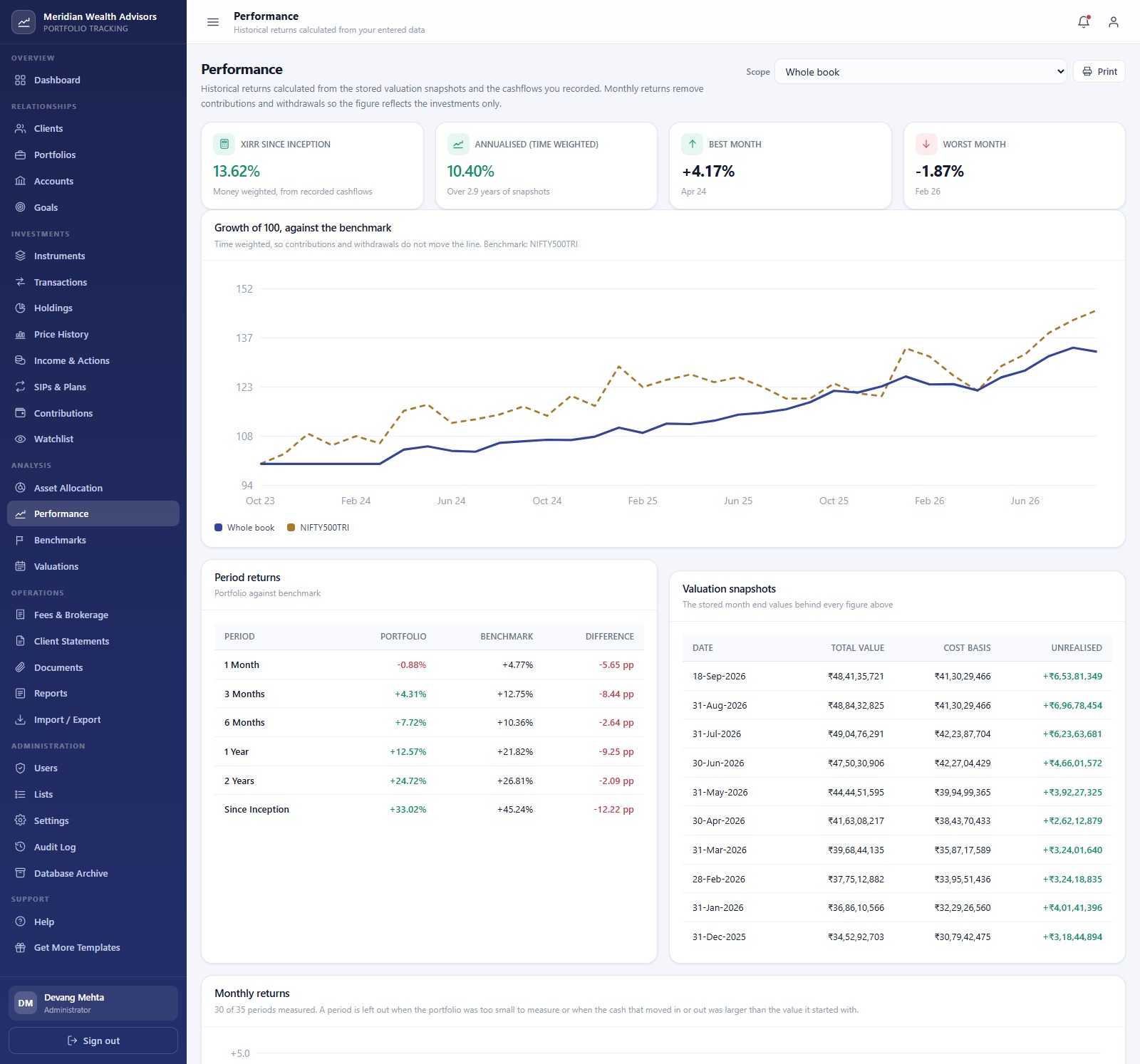Click the Clients people icon
This screenshot has height=1064, width=1140.
(20, 128)
